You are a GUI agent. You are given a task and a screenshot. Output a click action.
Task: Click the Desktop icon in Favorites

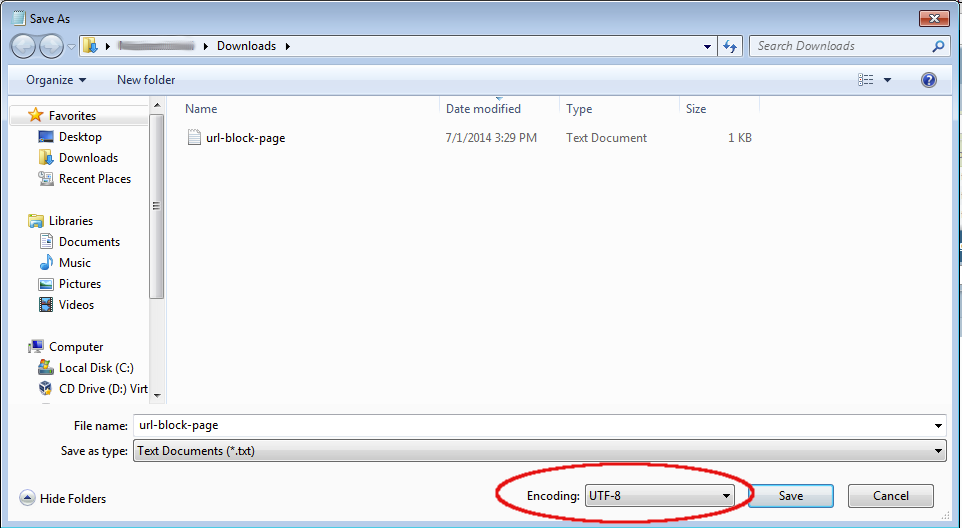45,136
